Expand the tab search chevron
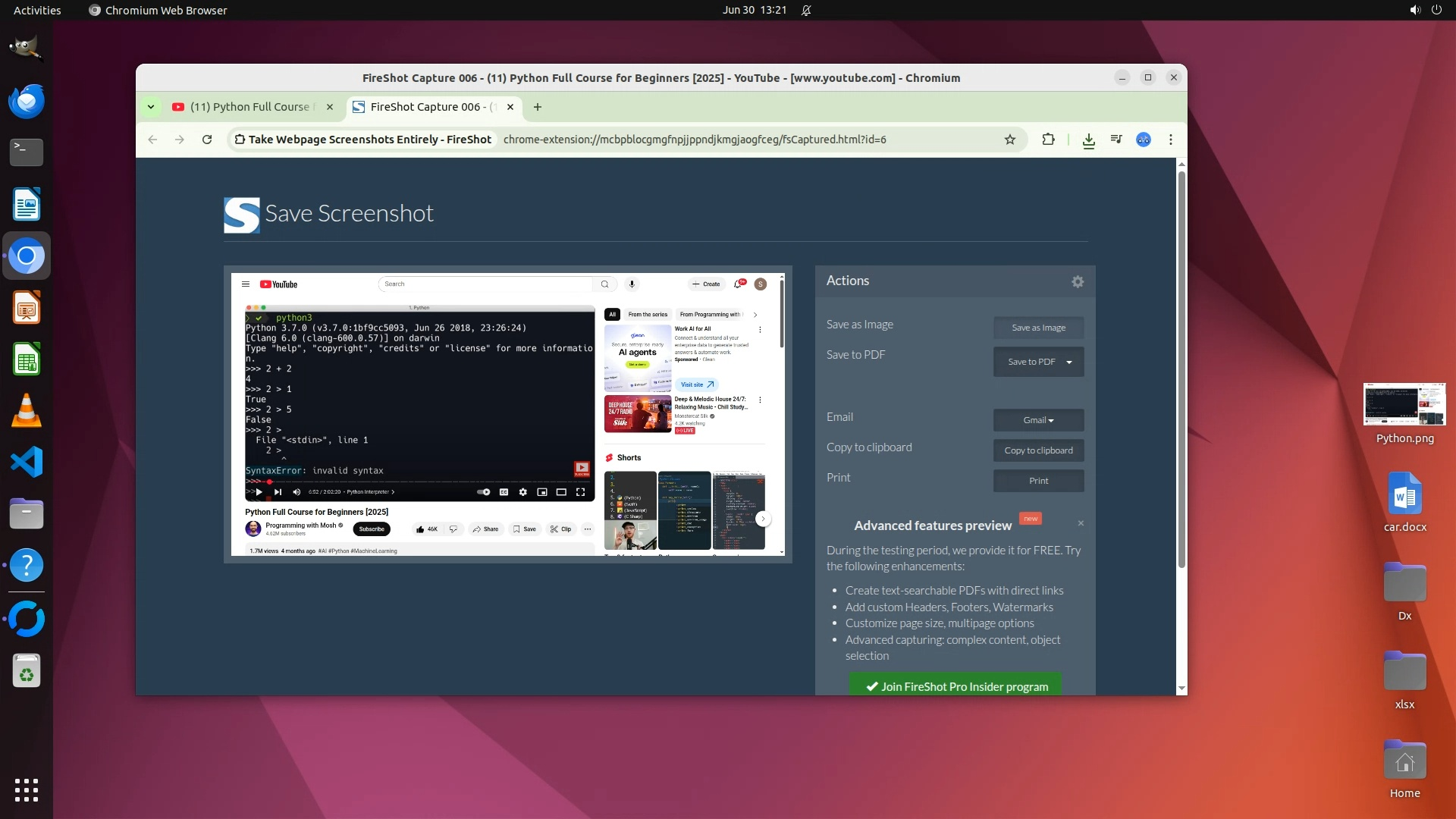Image resolution: width=1456 pixels, height=819 pixels. pyautogui.click(x=151, y=107)
